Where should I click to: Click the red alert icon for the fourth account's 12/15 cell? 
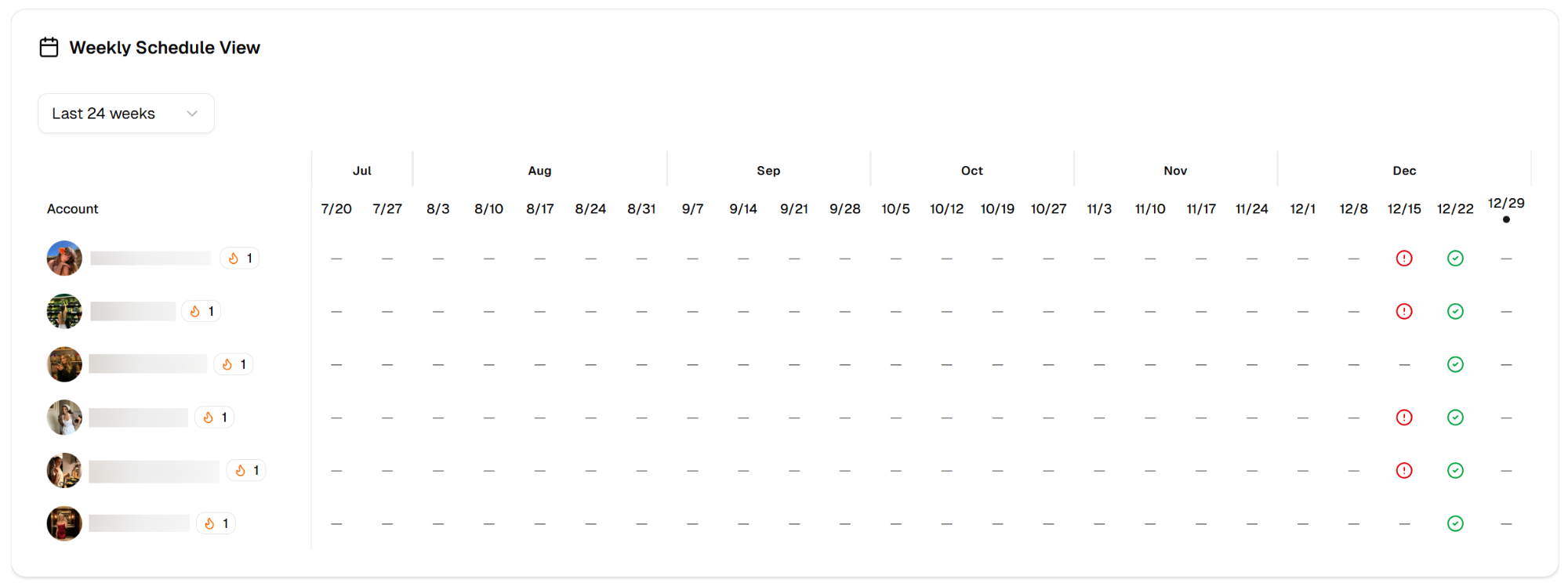point(1403,418)
